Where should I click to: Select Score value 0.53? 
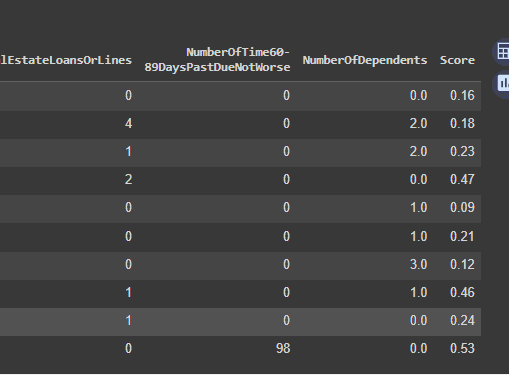[x=462, y=349]
